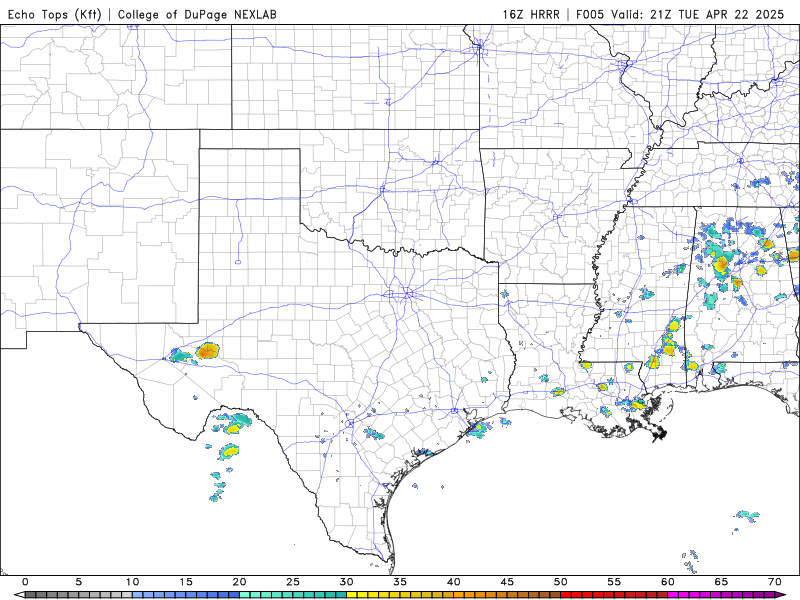Image resolution: width=800 pixels, height=600 pixels.
Task: Click the colorbar label "25"
Action: (x=293, y=582)
